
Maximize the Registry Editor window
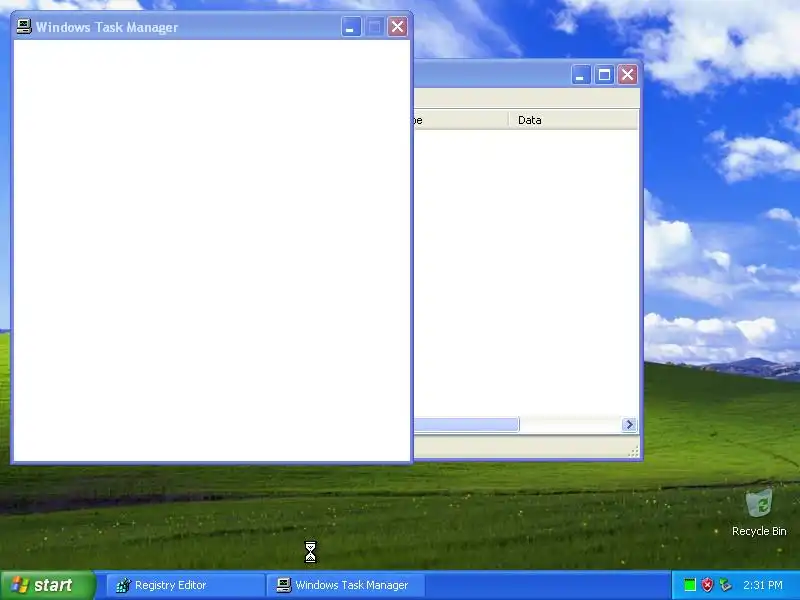point(604,75)
